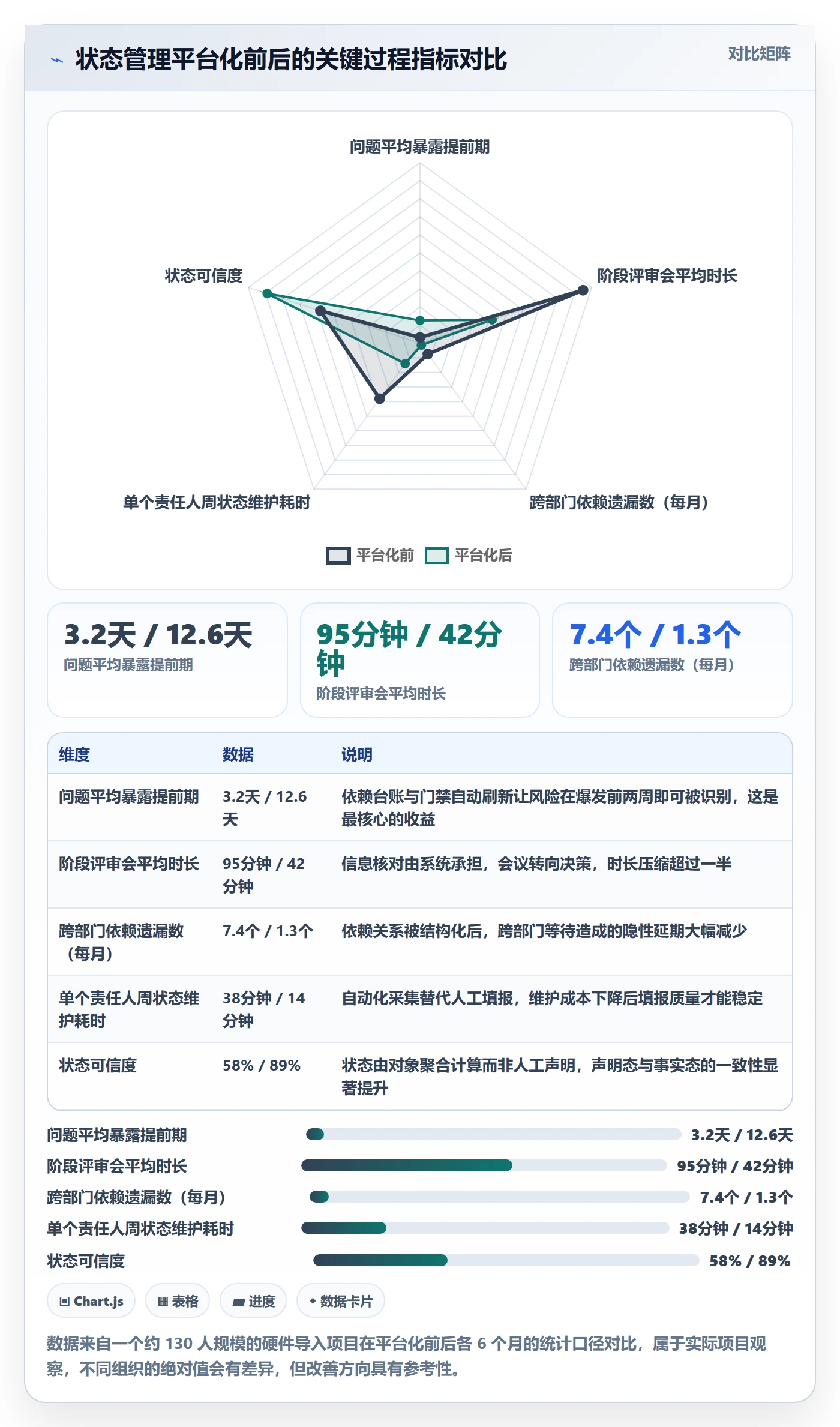Click radar axis label 阶段评审会平均时长

[x=667, y=275]
